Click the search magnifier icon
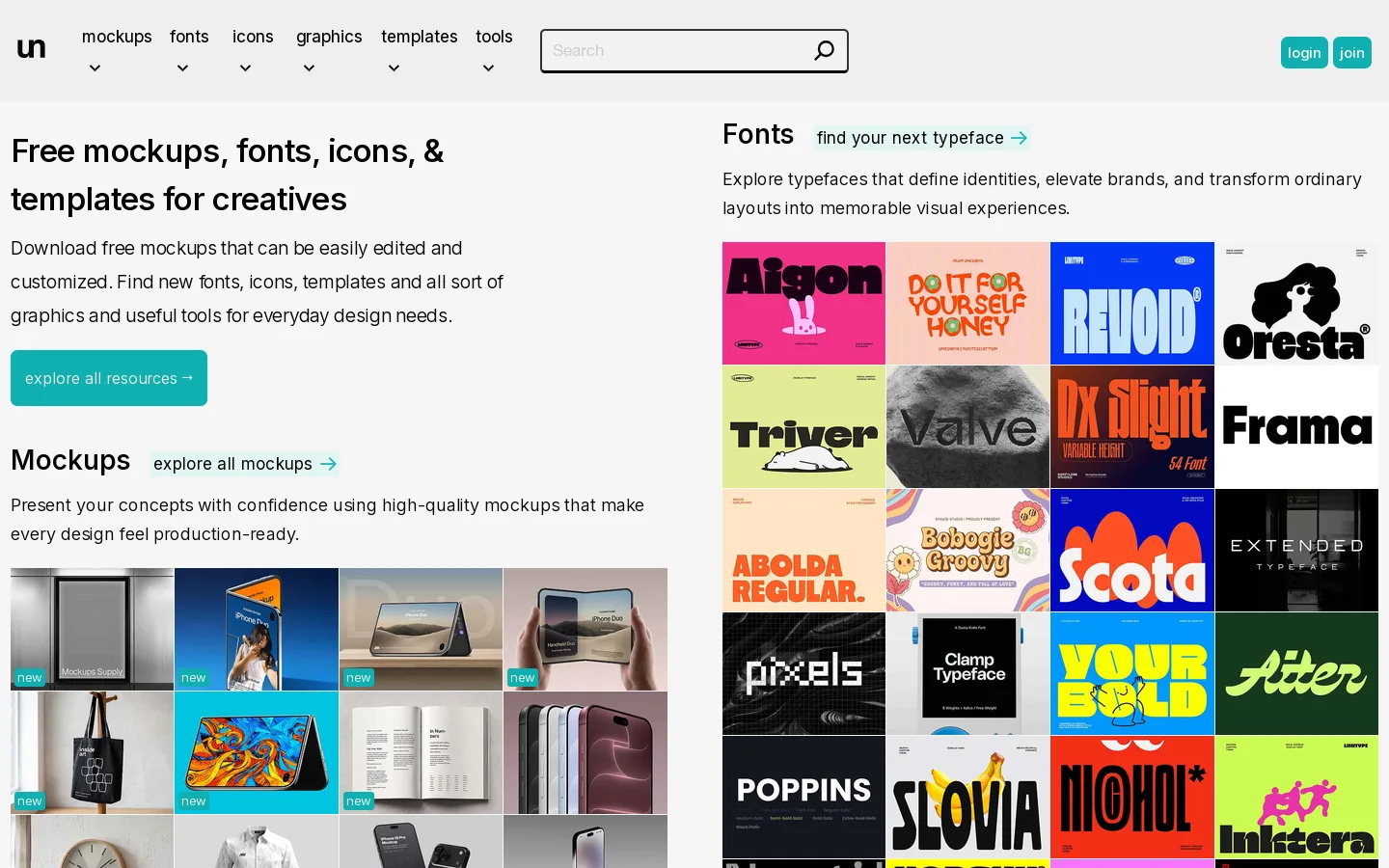This screenshot has height=868, width=1389. pyautogui.click(x=824, y=50)
